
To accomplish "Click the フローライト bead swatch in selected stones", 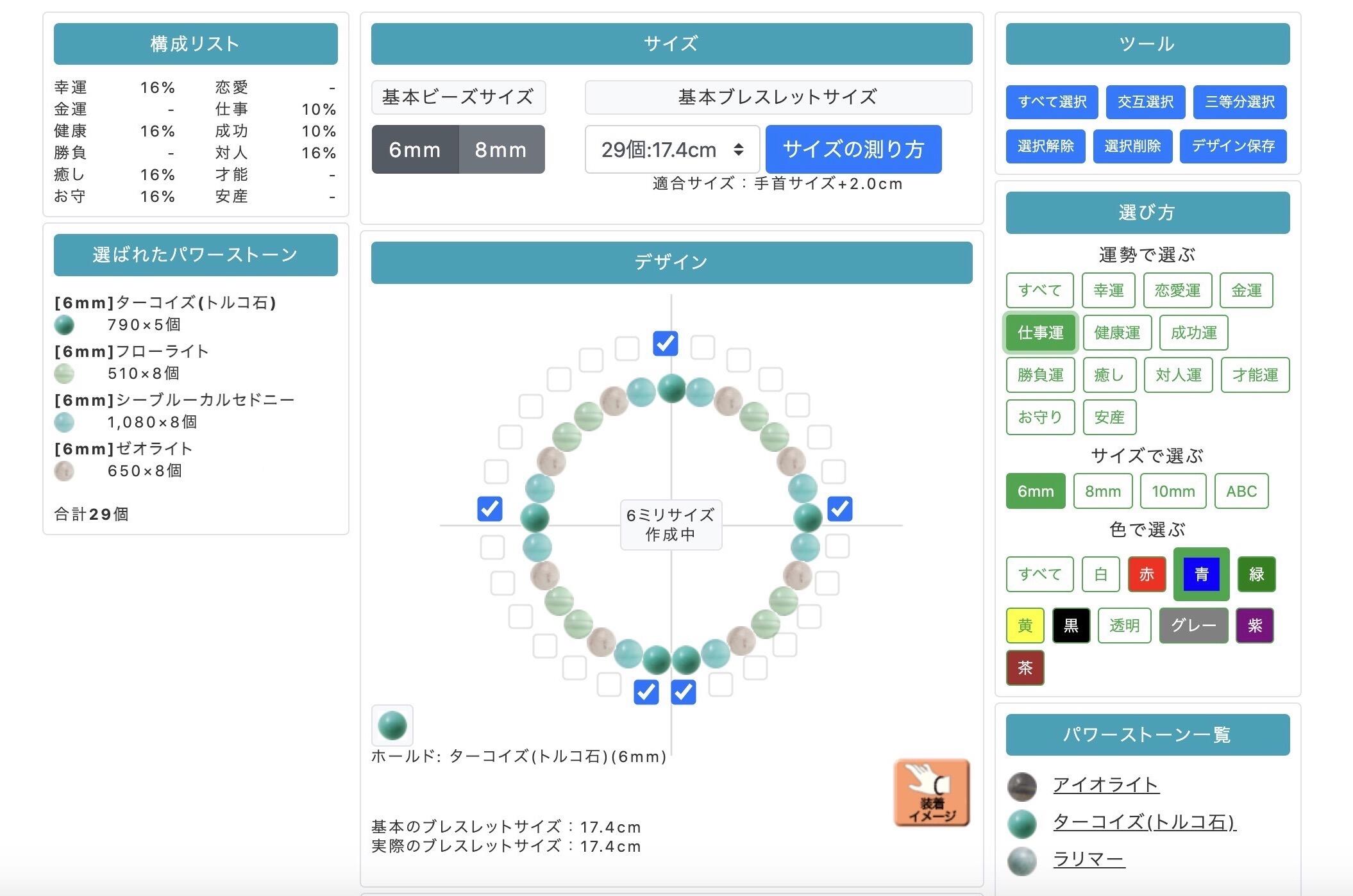I will [64, 373].
